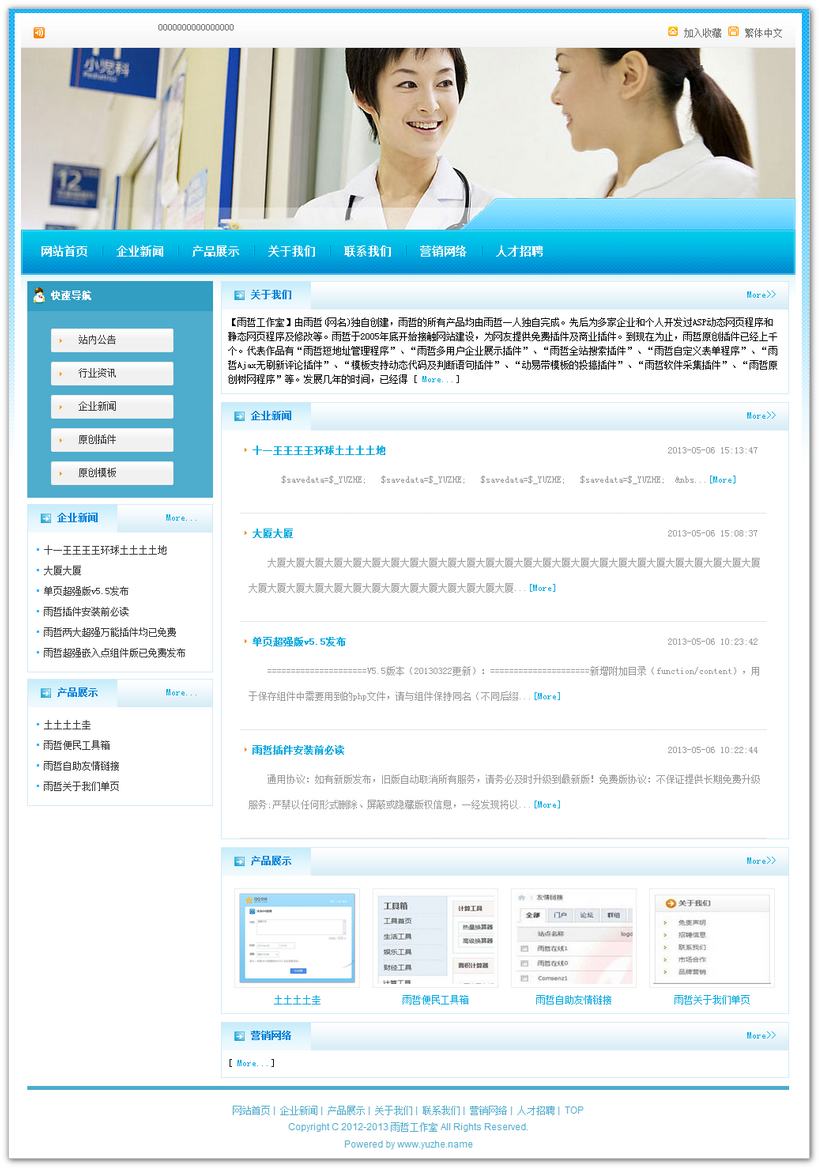Click [More] after the 大厦大厦 news excerpt
This screenshot has width=819, height=1168.
(543, 588)
